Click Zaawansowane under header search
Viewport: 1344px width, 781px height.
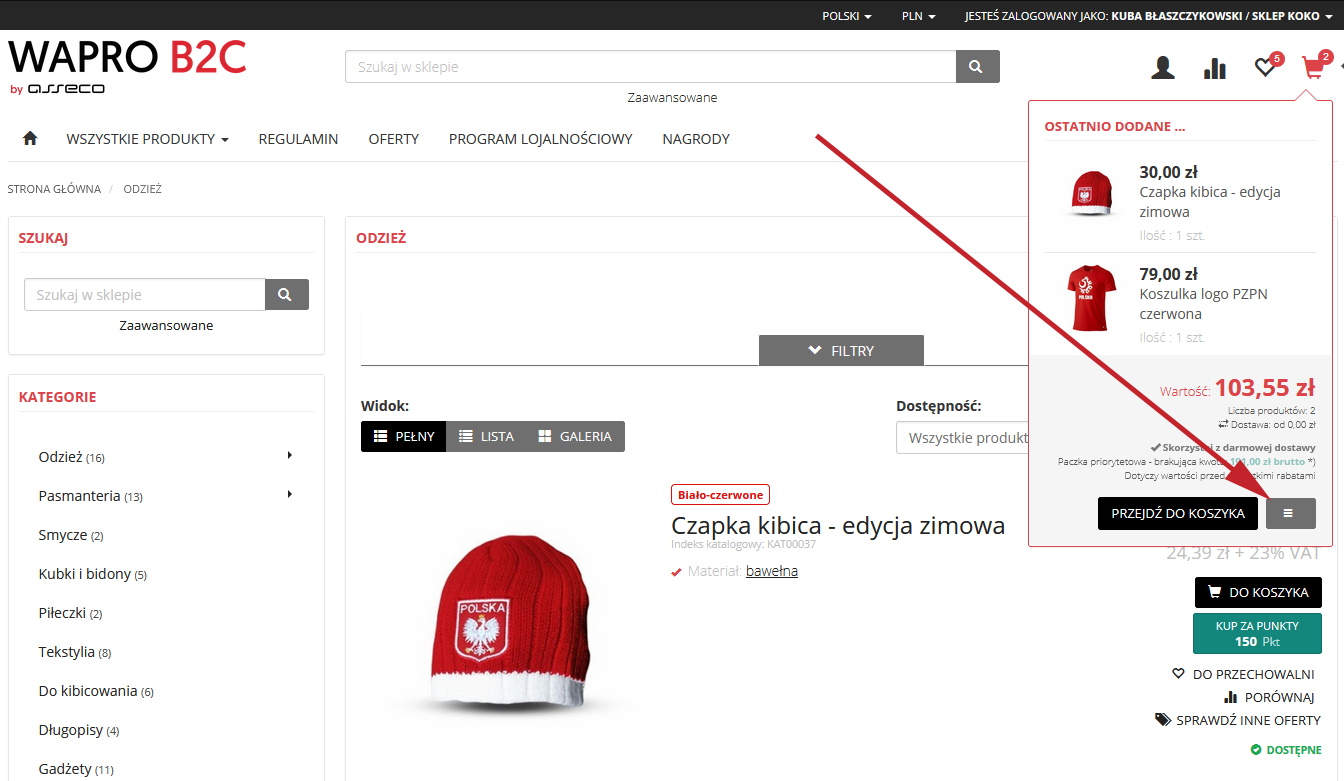tap(672, 97)
